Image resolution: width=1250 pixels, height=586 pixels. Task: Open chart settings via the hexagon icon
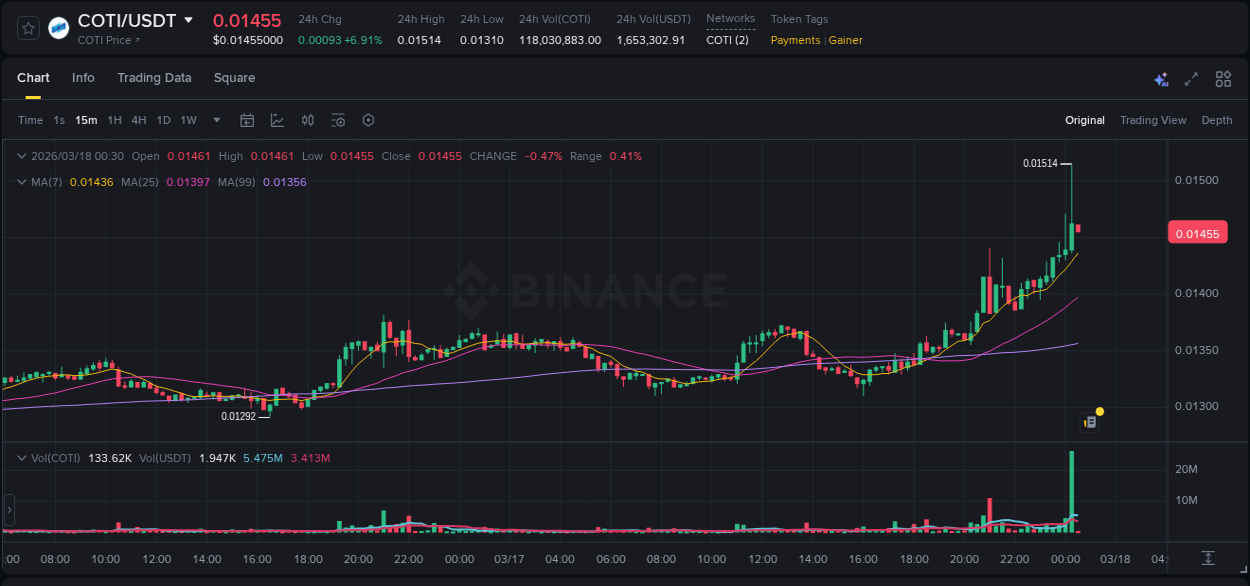click(368, 120)
